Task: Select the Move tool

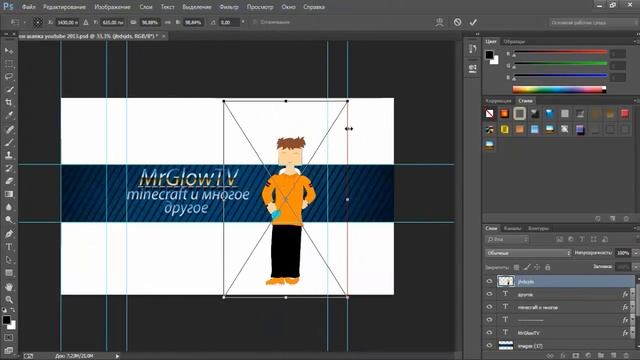Action: 9,51
